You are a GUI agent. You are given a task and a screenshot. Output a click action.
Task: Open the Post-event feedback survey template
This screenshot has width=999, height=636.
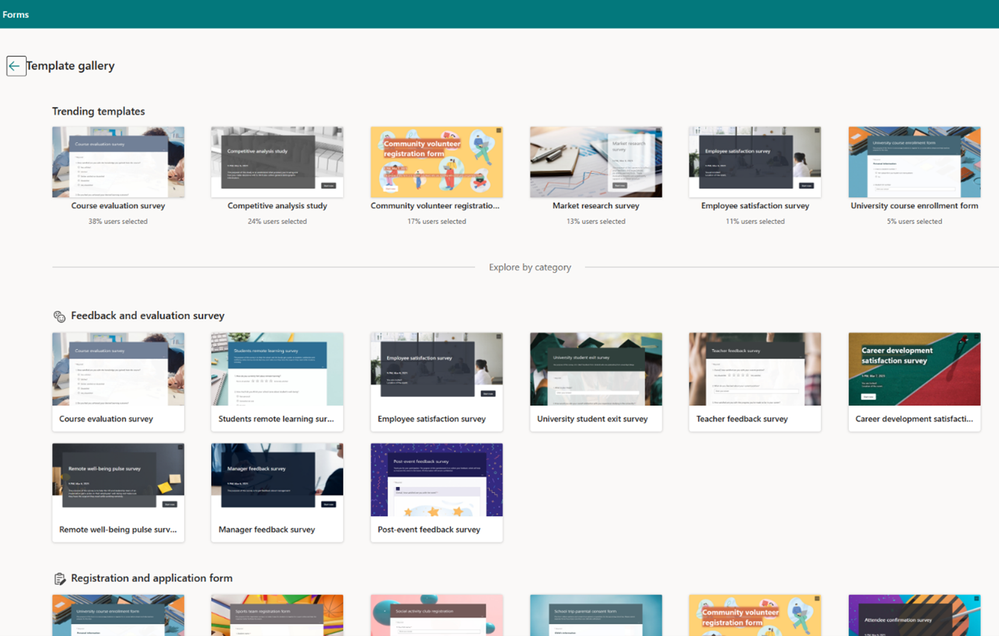pyautogui.click(x=436, y=493)
